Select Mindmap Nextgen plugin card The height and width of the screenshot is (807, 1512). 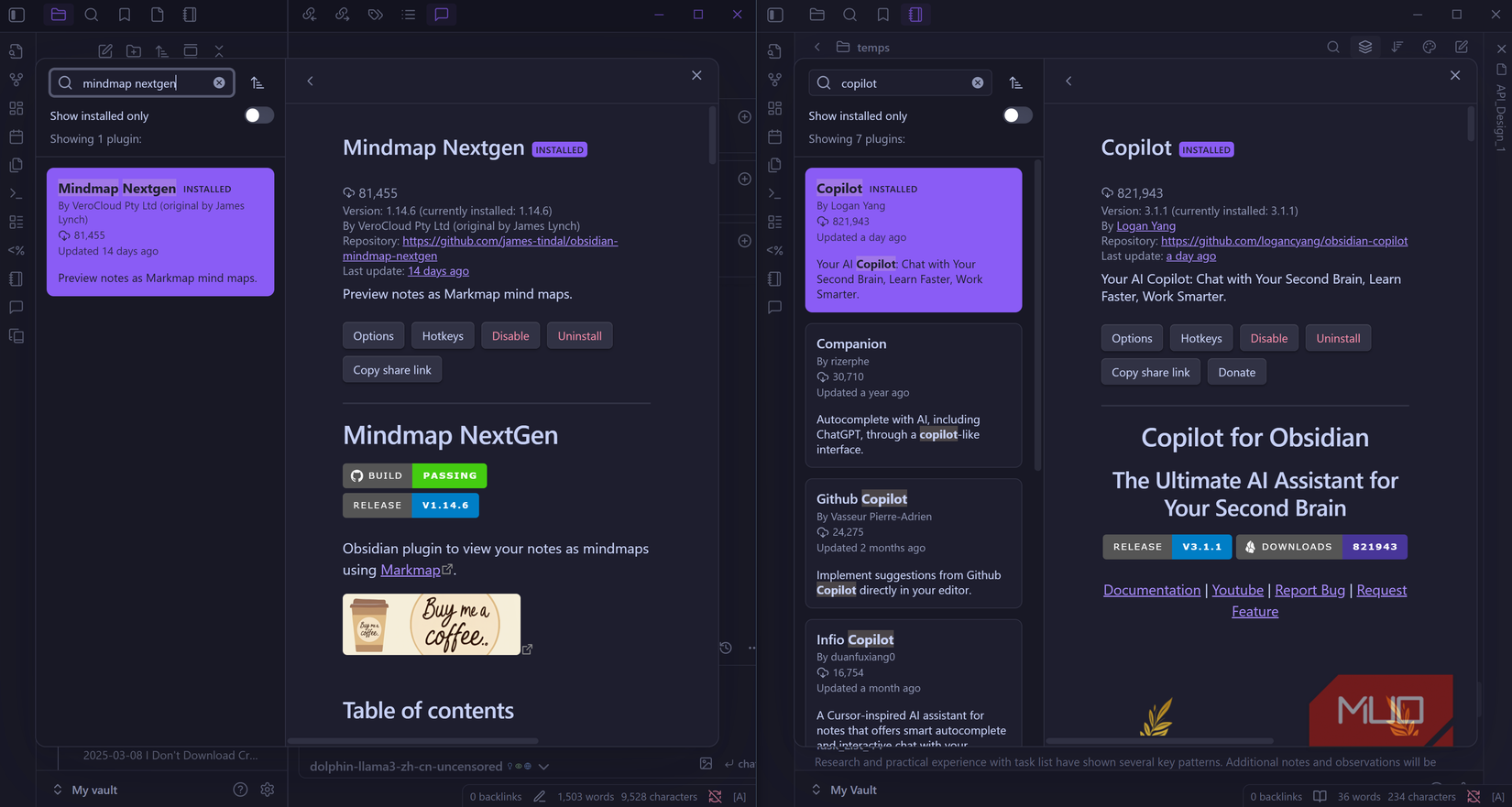coord(160,232)
